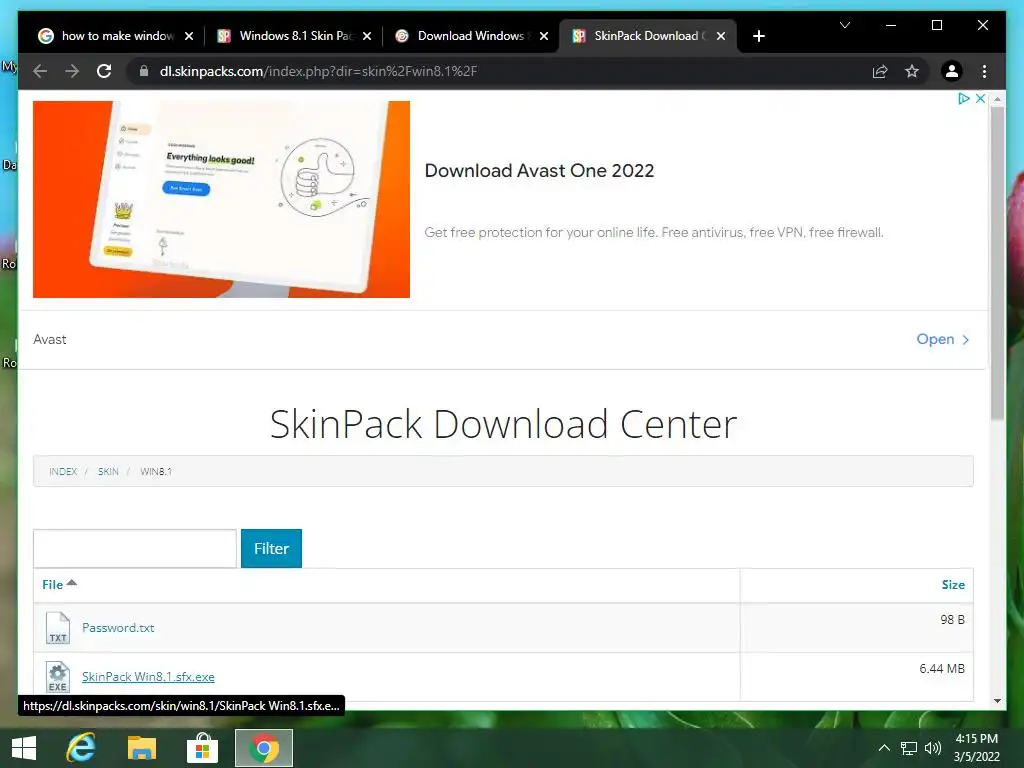Close the Download Windows tab

(544, 37)
